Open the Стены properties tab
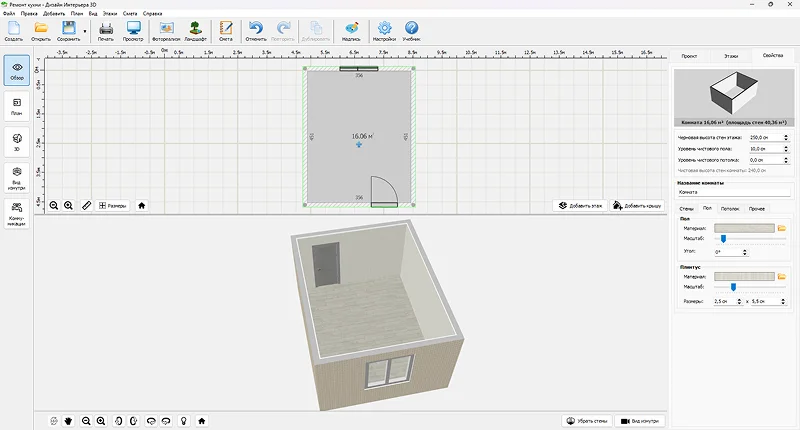The width and height of the screenshot is (800, 430). (686, 209)
